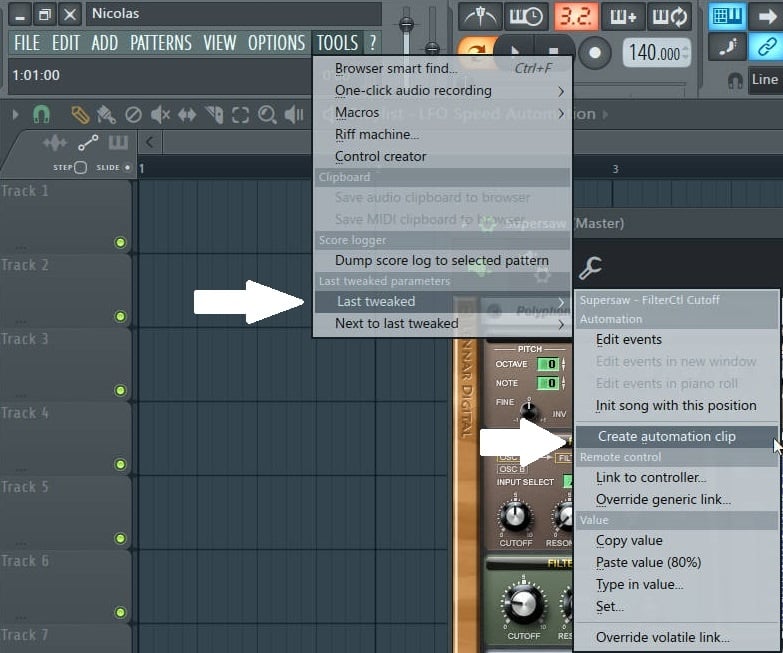Screen dimensions: 783x653
Task: Click the headphones icon near Line
Action: [x=735, y=80]
